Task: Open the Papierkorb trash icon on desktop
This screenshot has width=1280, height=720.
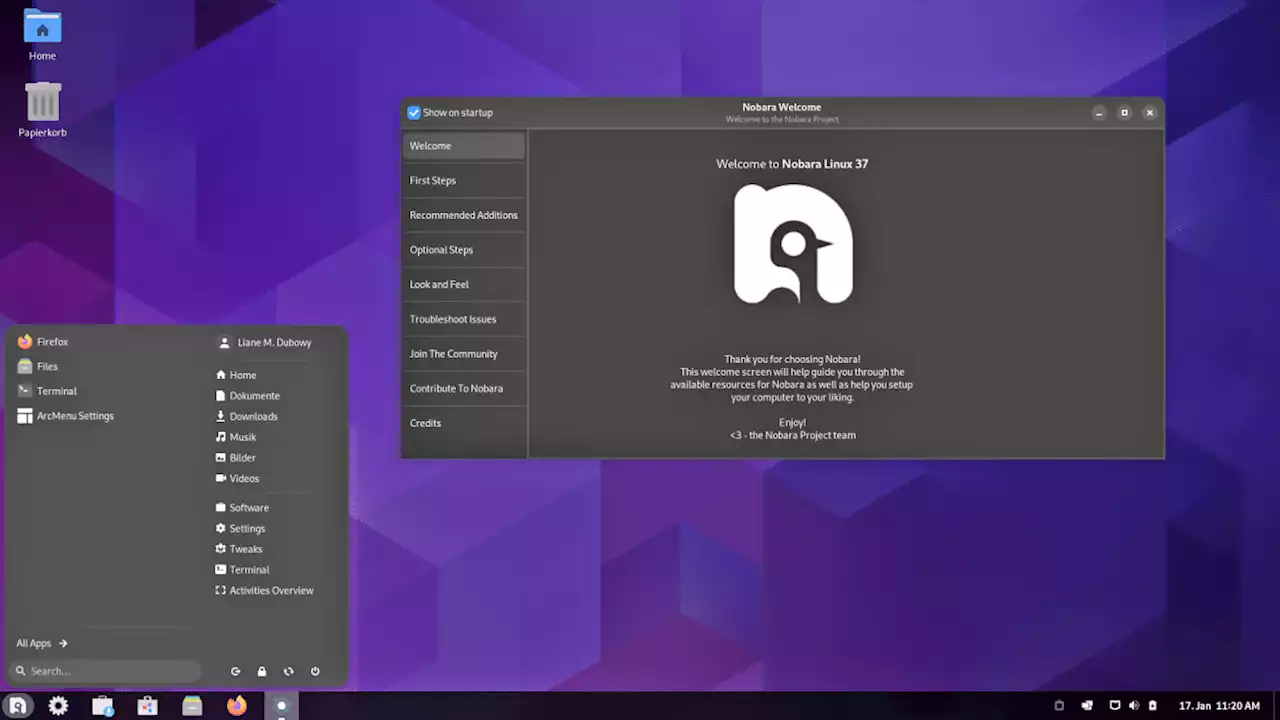Action: click(x=42, y=109)
